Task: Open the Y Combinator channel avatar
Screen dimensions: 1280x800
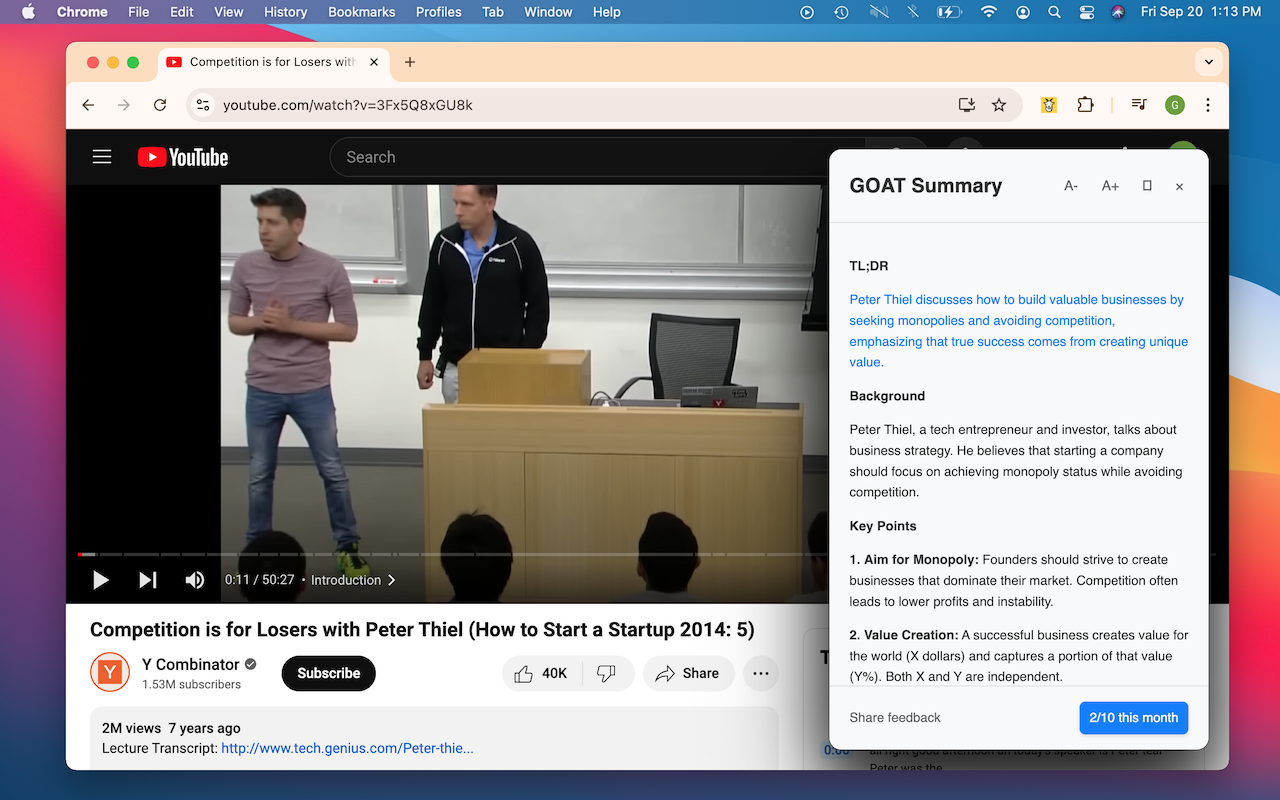Action: 110,672
